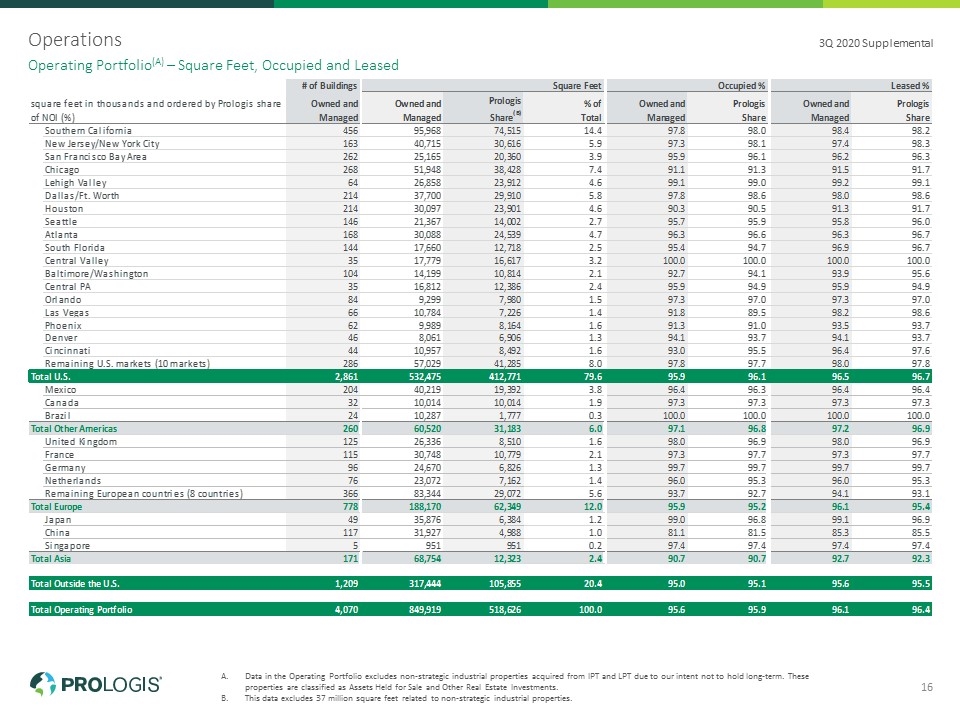Select the 'Seattle' row label
960x720 pixels.
click(61, 222)
